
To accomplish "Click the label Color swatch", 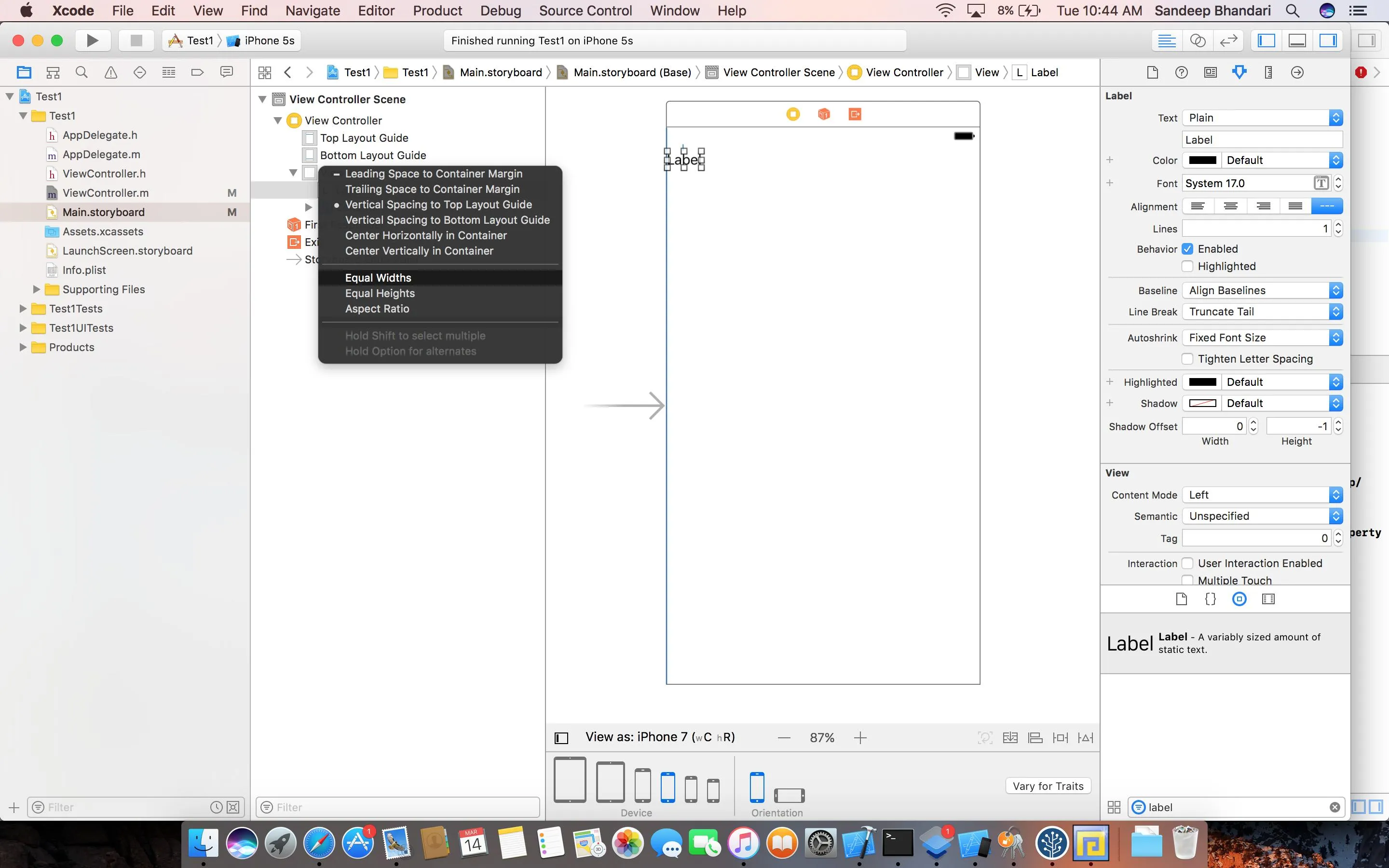I will click(1202, 160).
